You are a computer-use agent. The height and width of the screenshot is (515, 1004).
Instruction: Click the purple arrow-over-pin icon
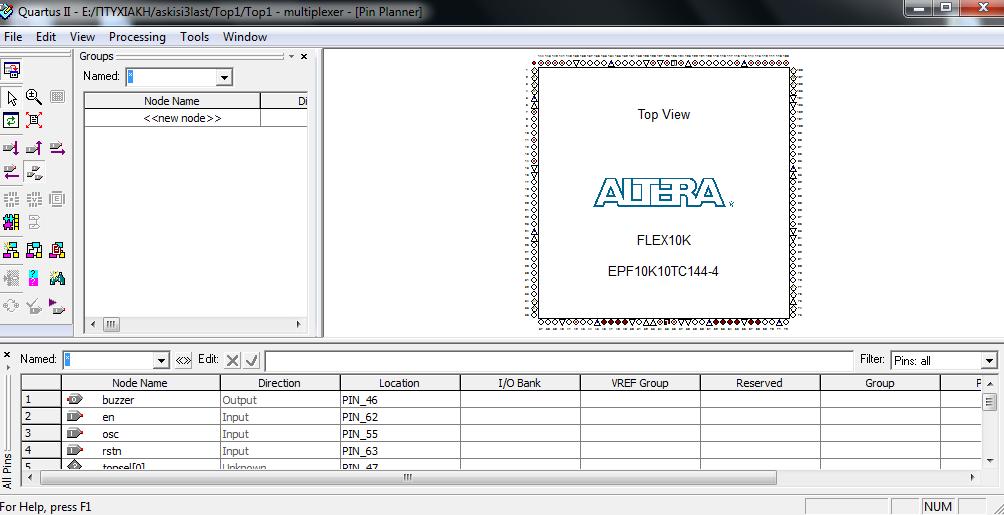(x=57, y=306)
